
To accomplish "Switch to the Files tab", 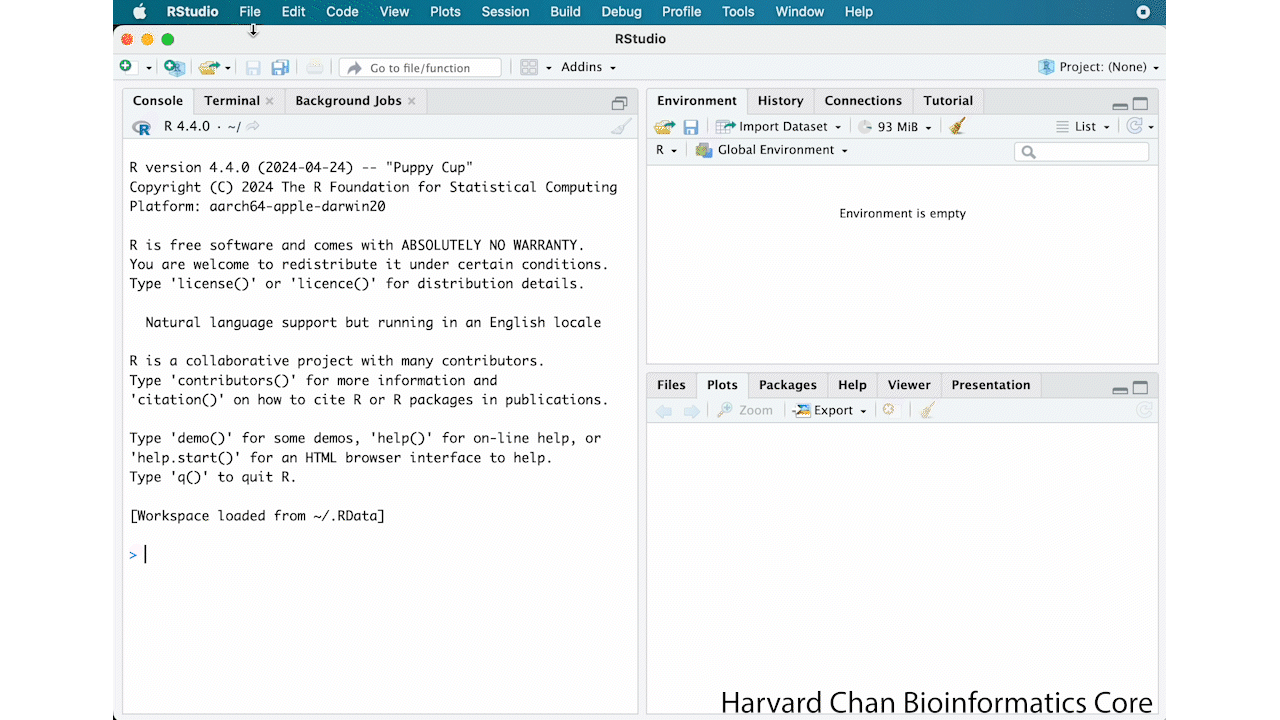I will pyautogui.click(x=671, y=384).
